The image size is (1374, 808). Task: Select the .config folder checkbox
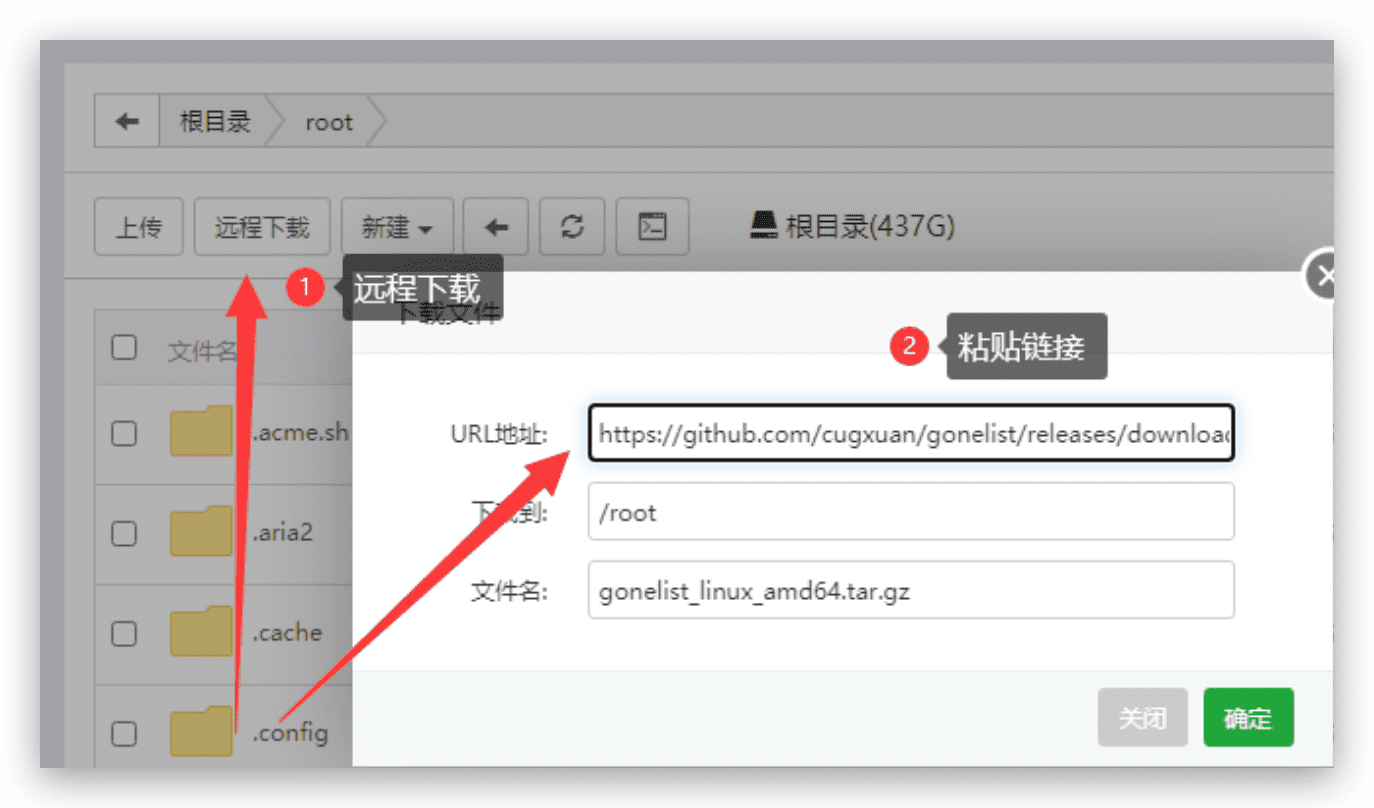124,734
